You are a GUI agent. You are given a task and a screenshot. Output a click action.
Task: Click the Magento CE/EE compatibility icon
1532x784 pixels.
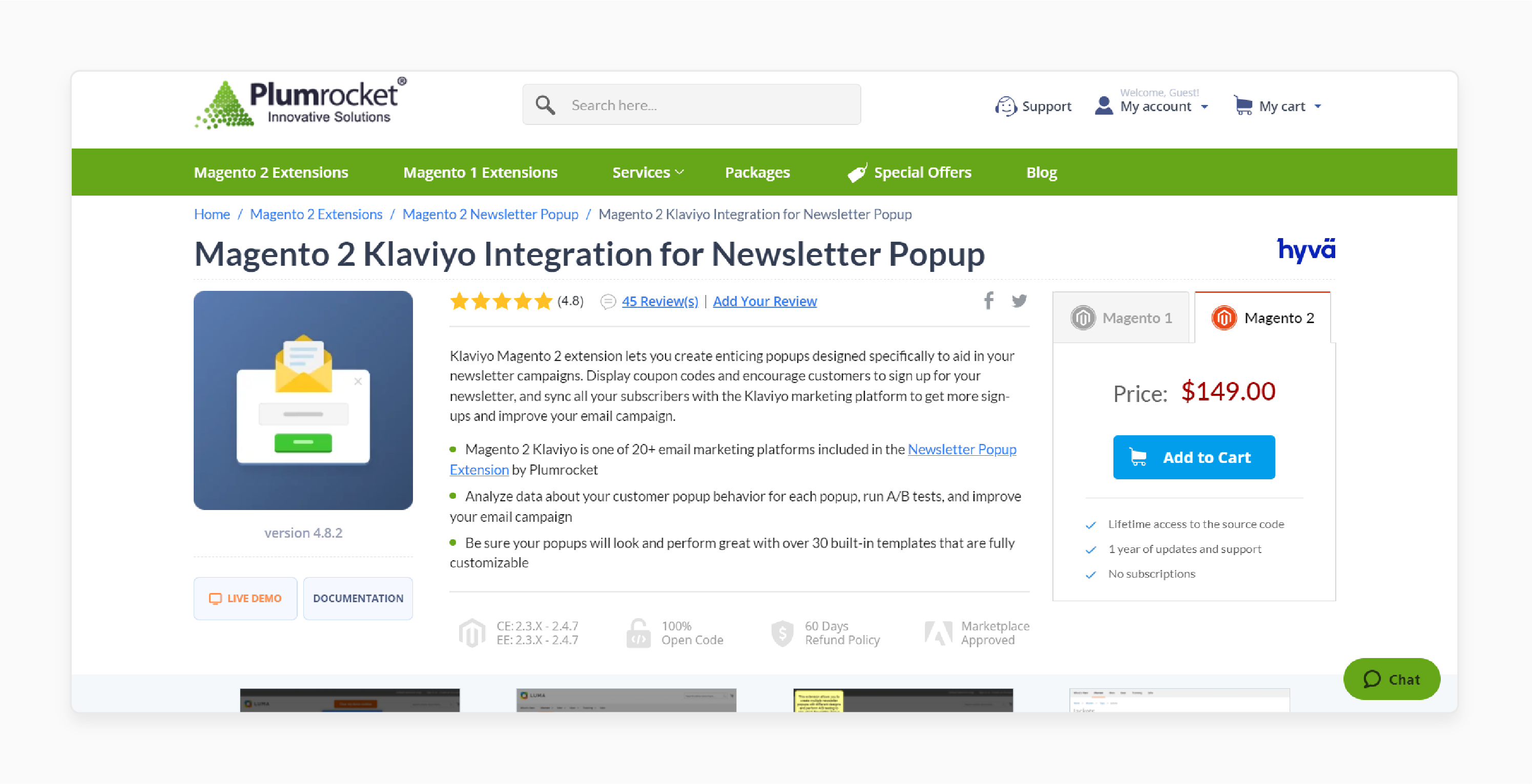[x=472, y=633]
